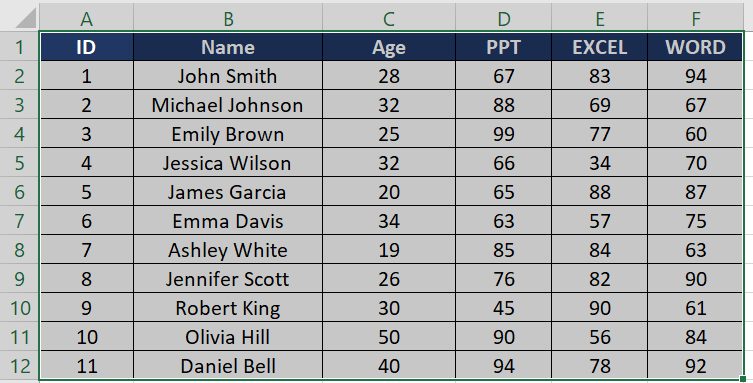Screen dimensions: 753x383
Task: Click the select-all corner triangle
Action: coord(25,18)
